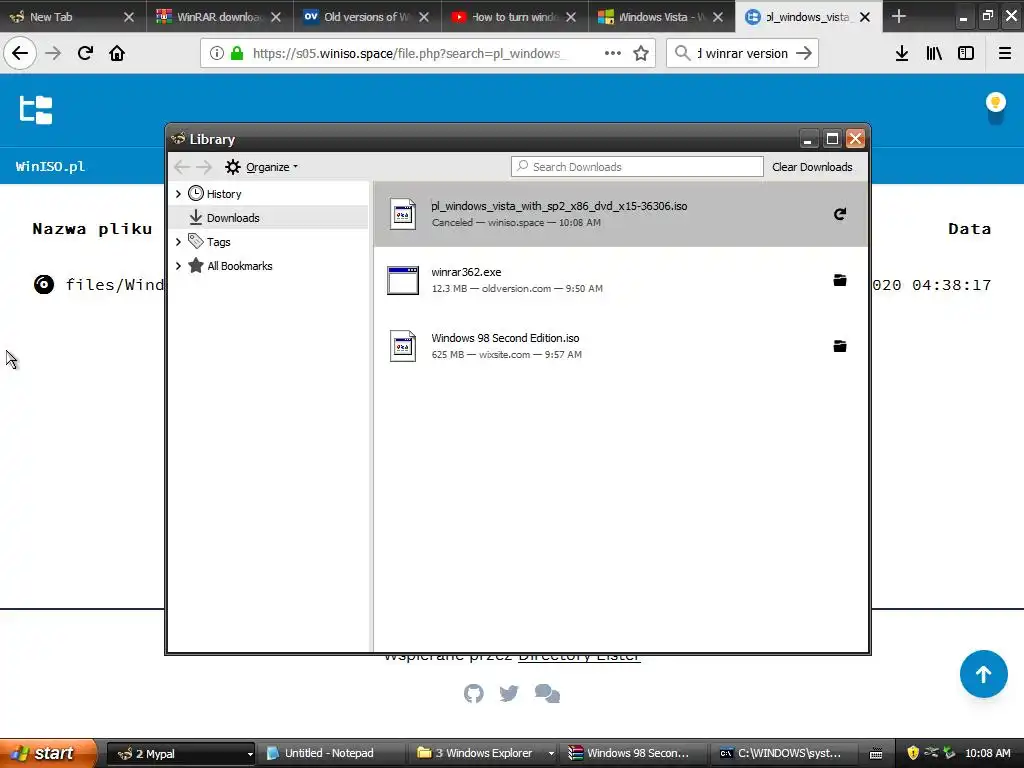Viewport: 1024px width, 768px height.
Task: Select Tags in the Library sidebar
Action: (x=218, y=242)
